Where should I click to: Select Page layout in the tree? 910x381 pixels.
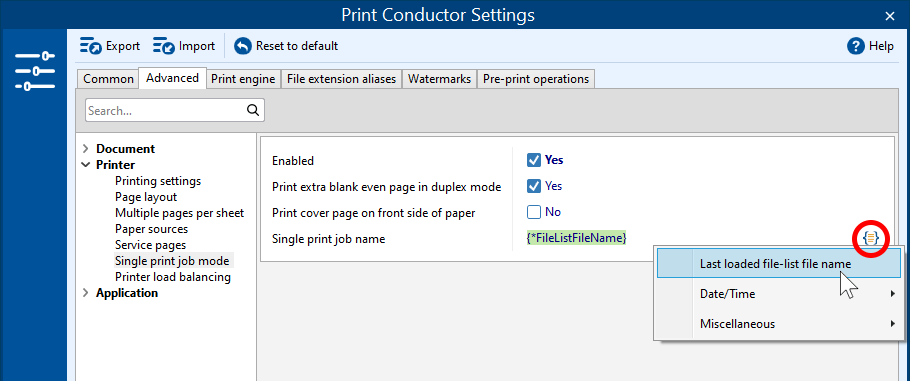146,197
